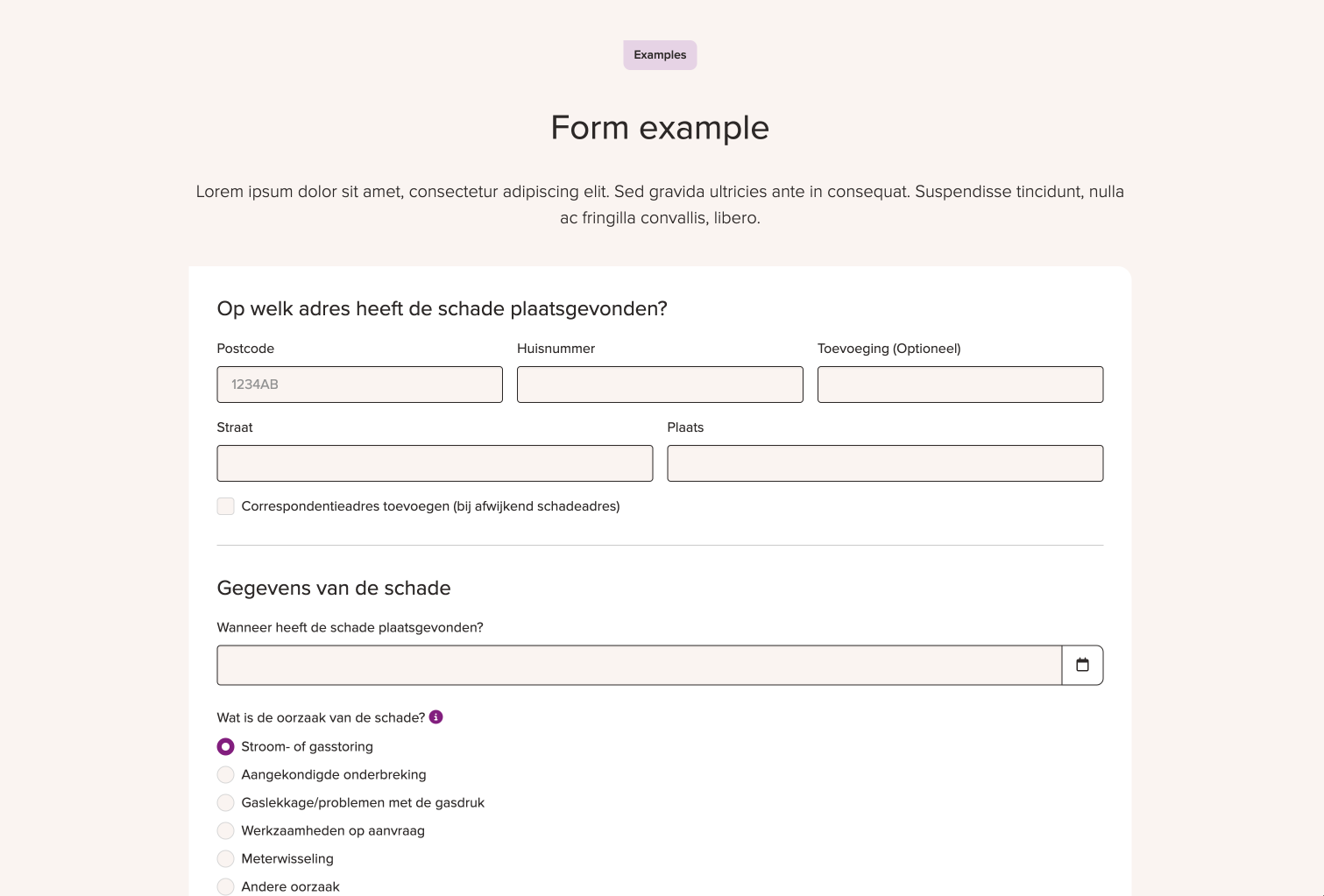This screenshot has height=896, width=1324.
Task: Click the purple info icon beside oorzaak question
Action: click(x=435, y=716)
